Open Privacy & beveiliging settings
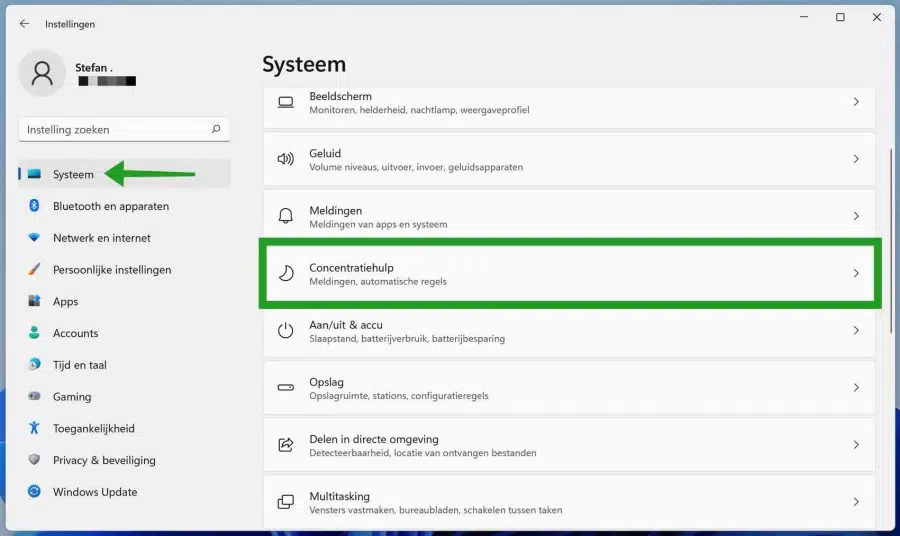 point(124,460)
